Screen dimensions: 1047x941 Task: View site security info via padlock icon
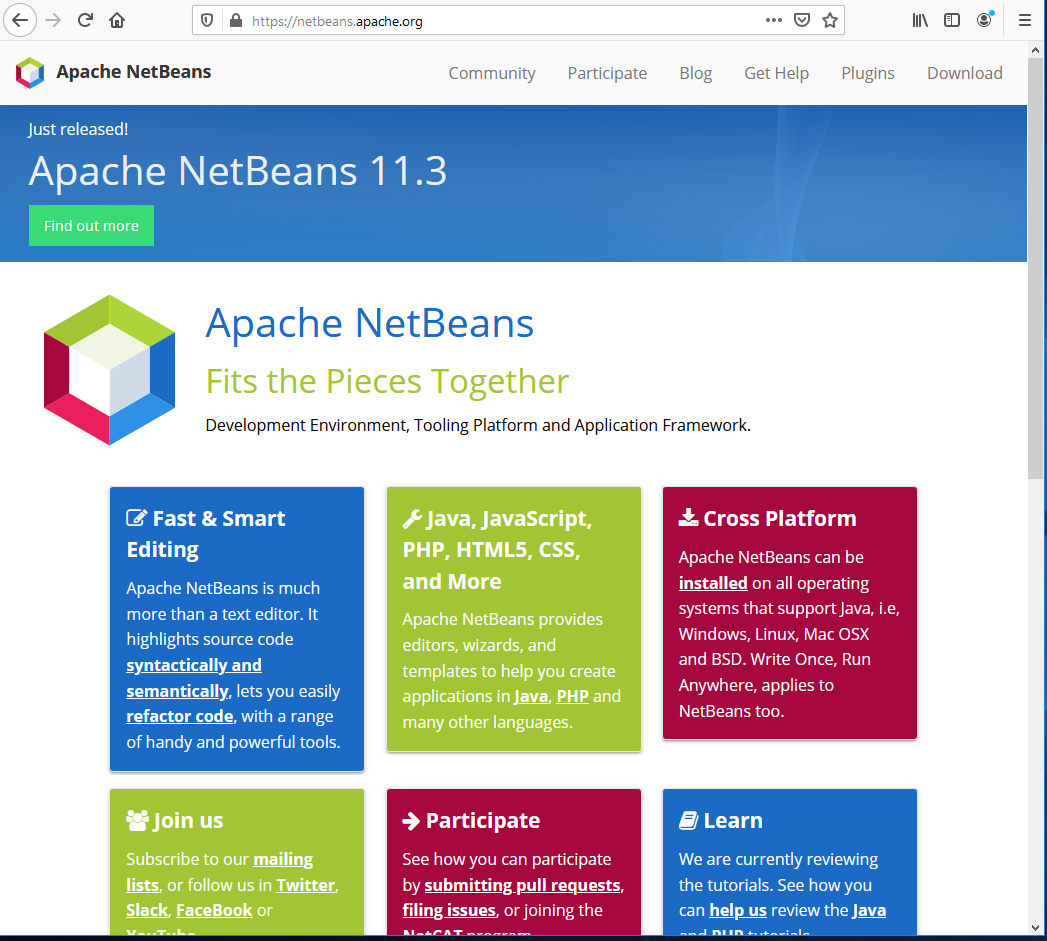[236, 21]
